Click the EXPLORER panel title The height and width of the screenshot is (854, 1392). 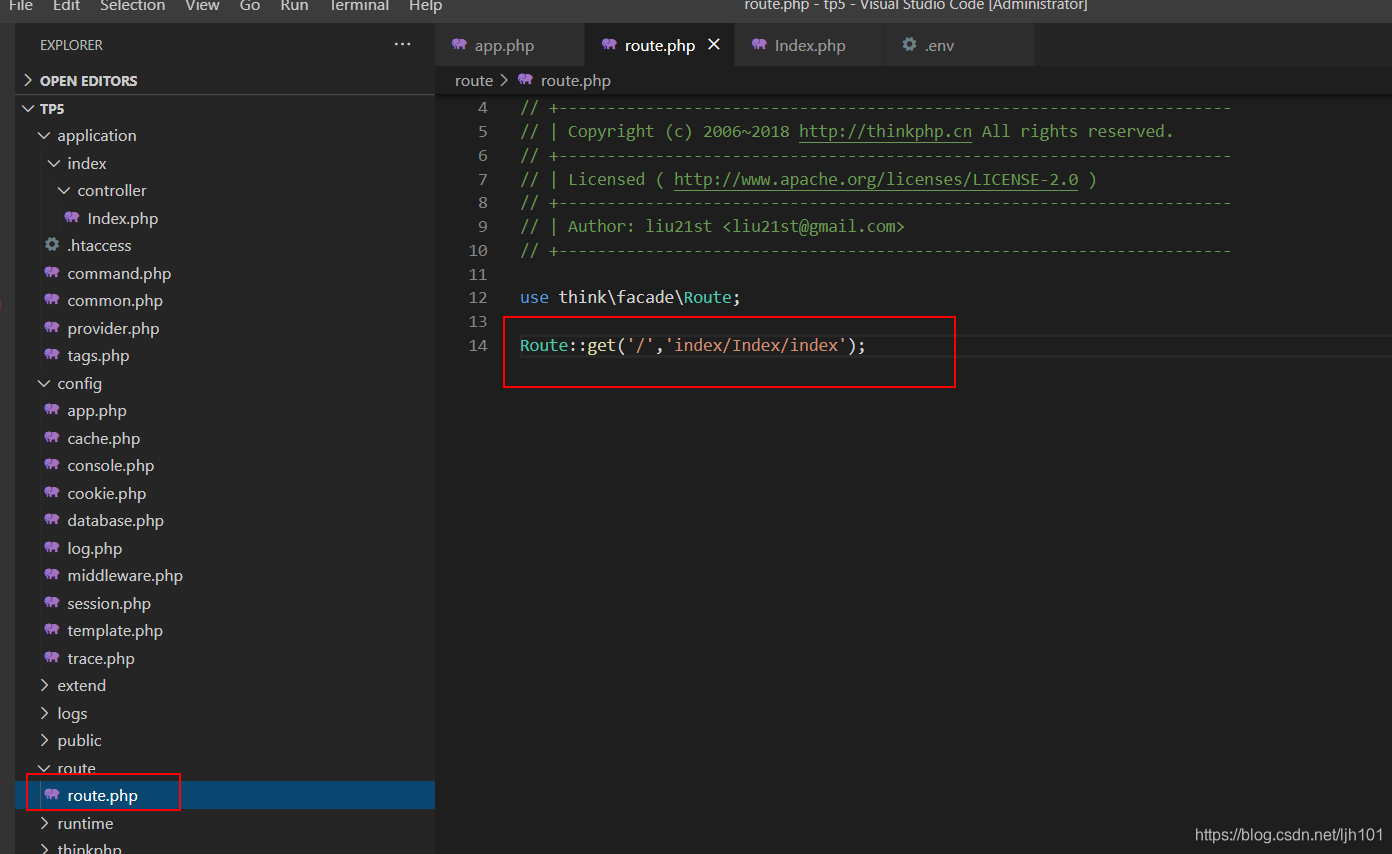(71, 45)
